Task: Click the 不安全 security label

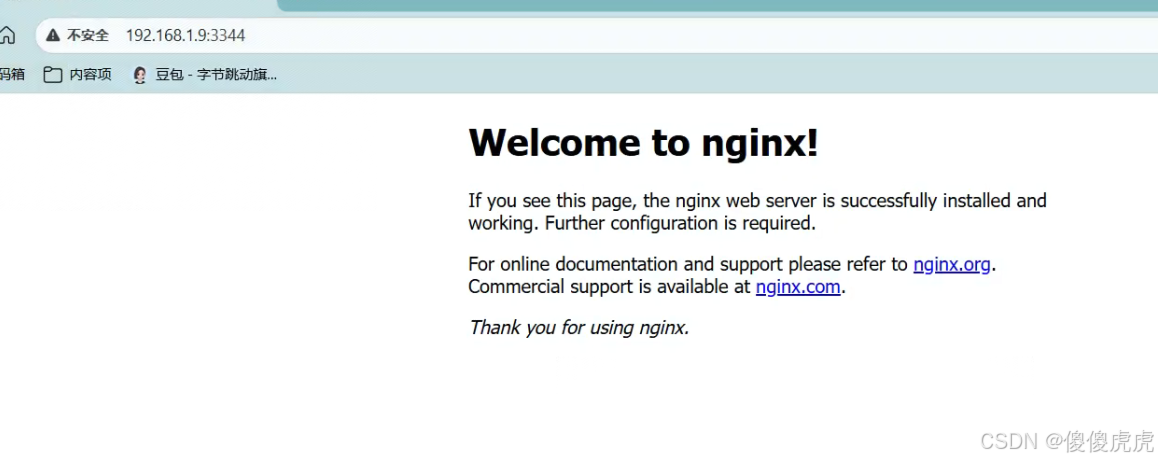Action: (x=88, y=35)
